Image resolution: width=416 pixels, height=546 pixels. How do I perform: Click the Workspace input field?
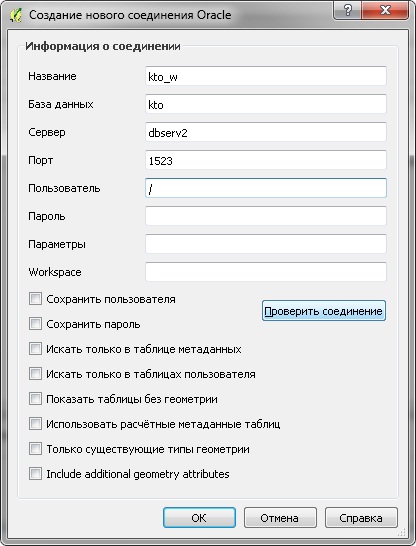click(266, 272)
